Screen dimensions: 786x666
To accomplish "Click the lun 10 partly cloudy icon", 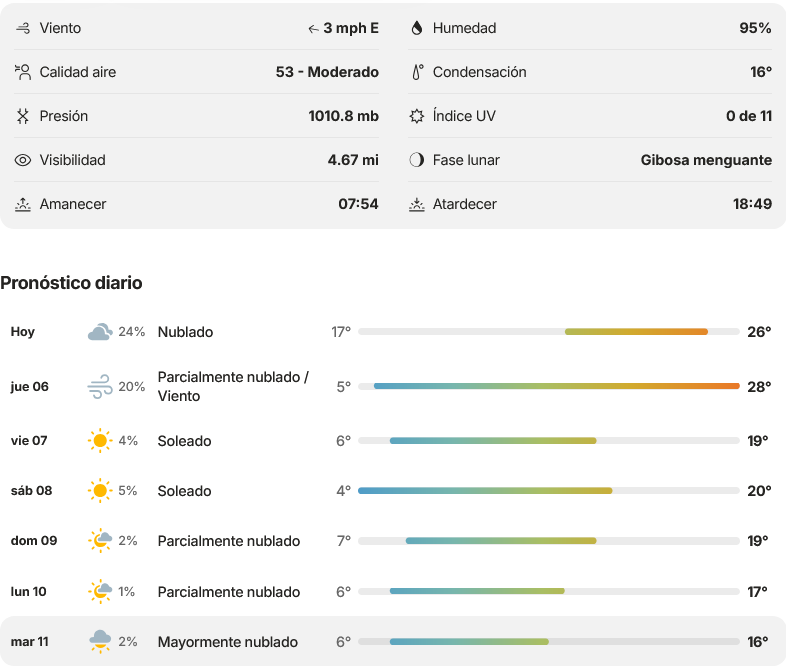I will [x=100, y=591].
